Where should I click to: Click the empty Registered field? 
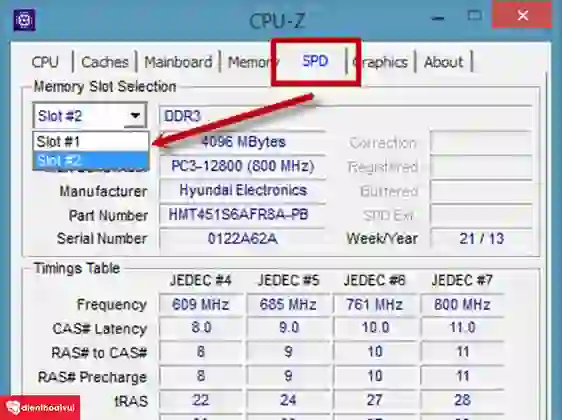pos(481,167)
